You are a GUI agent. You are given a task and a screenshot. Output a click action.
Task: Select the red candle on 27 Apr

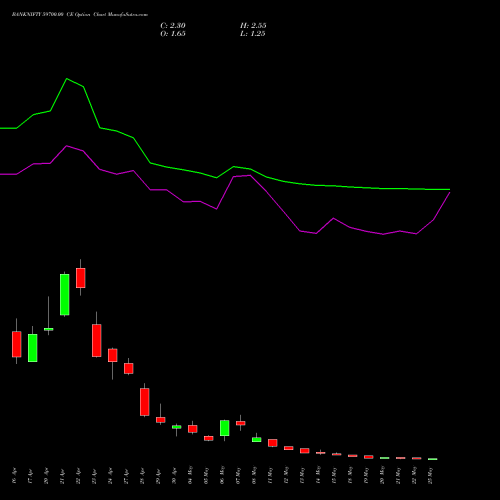[129, 368]
